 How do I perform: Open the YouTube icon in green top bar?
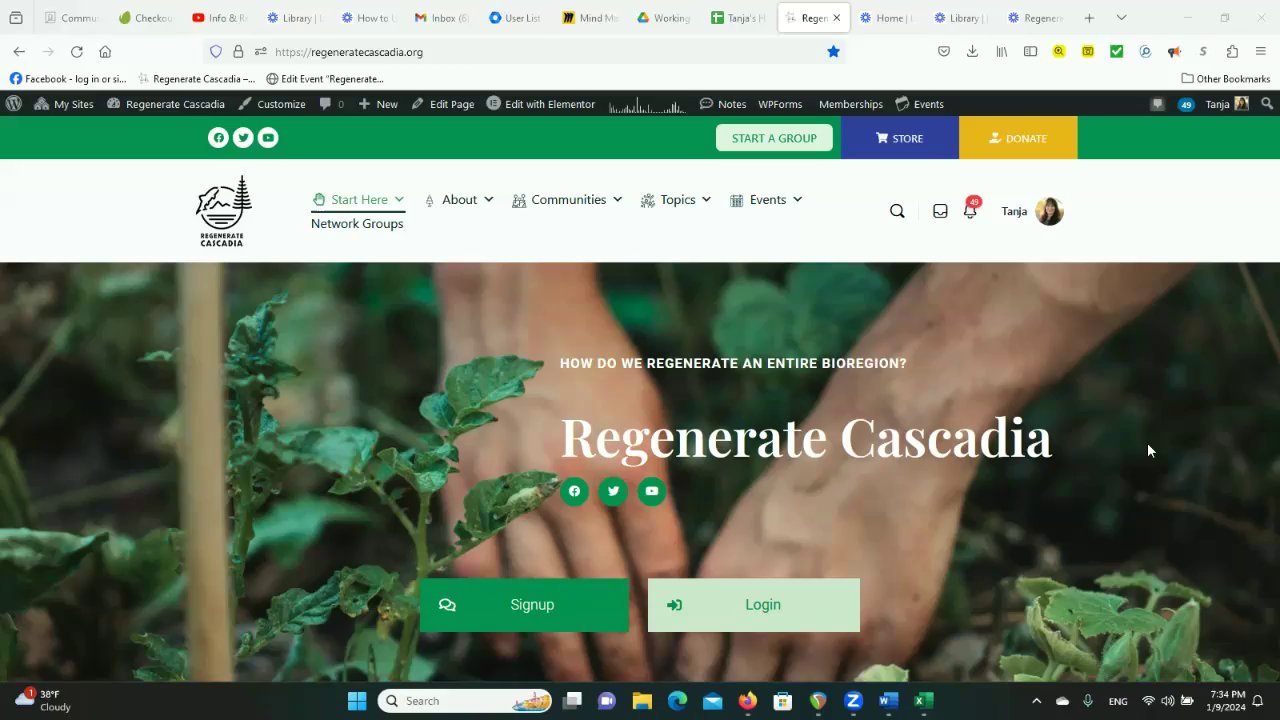click(x=268, y=138)
